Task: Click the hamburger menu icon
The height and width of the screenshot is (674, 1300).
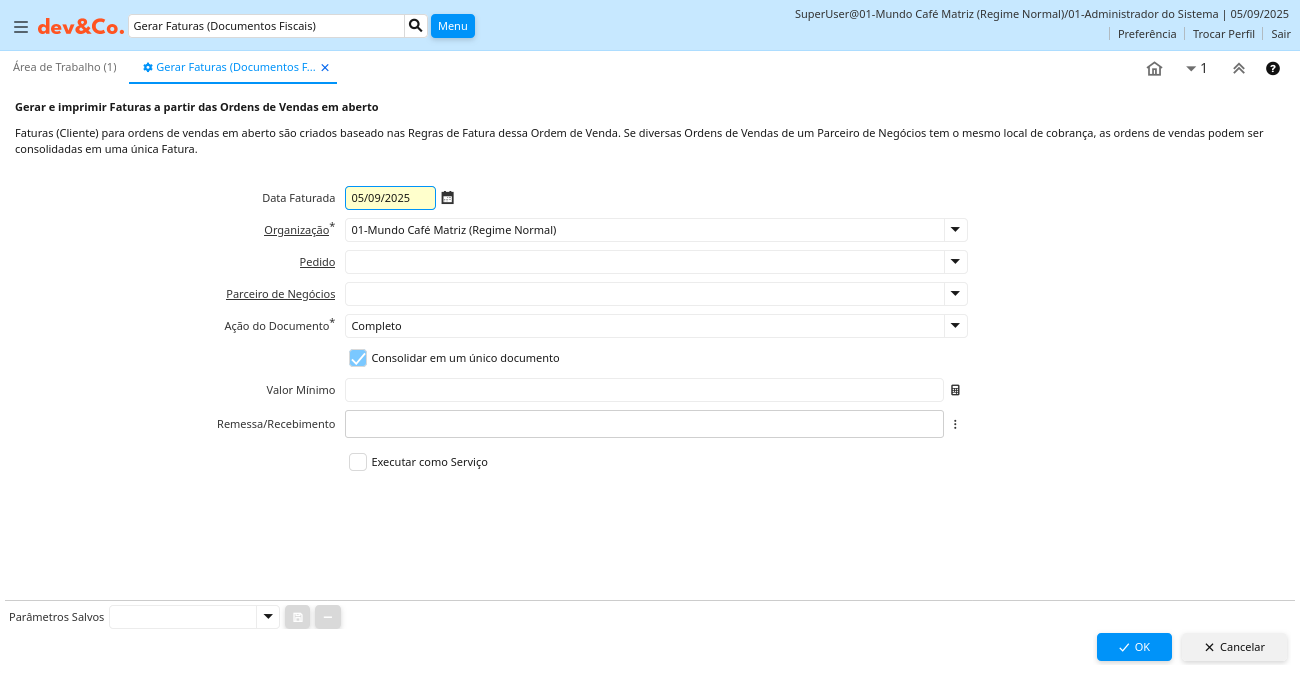Action: 21,27
